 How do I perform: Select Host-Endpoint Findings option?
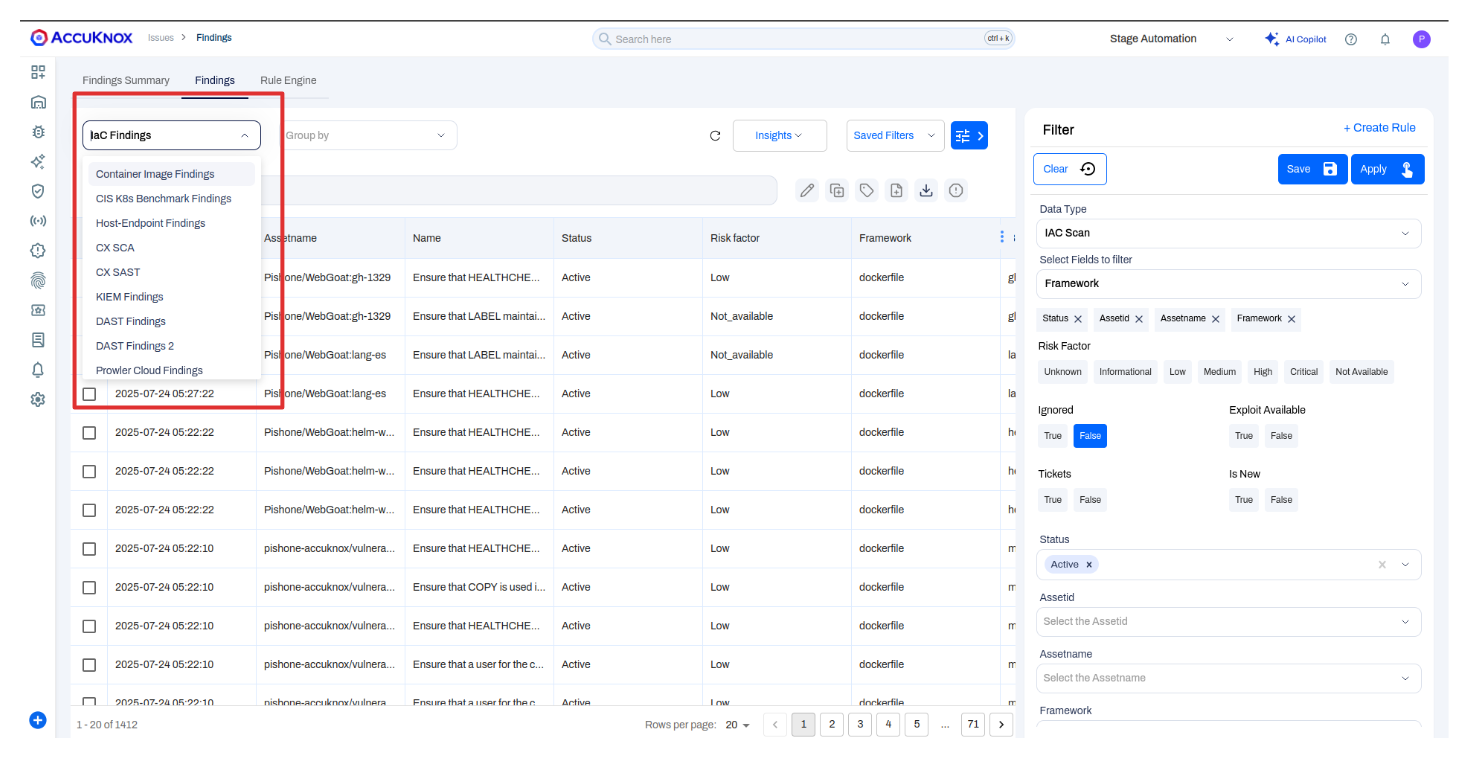[x=171, y=223]
